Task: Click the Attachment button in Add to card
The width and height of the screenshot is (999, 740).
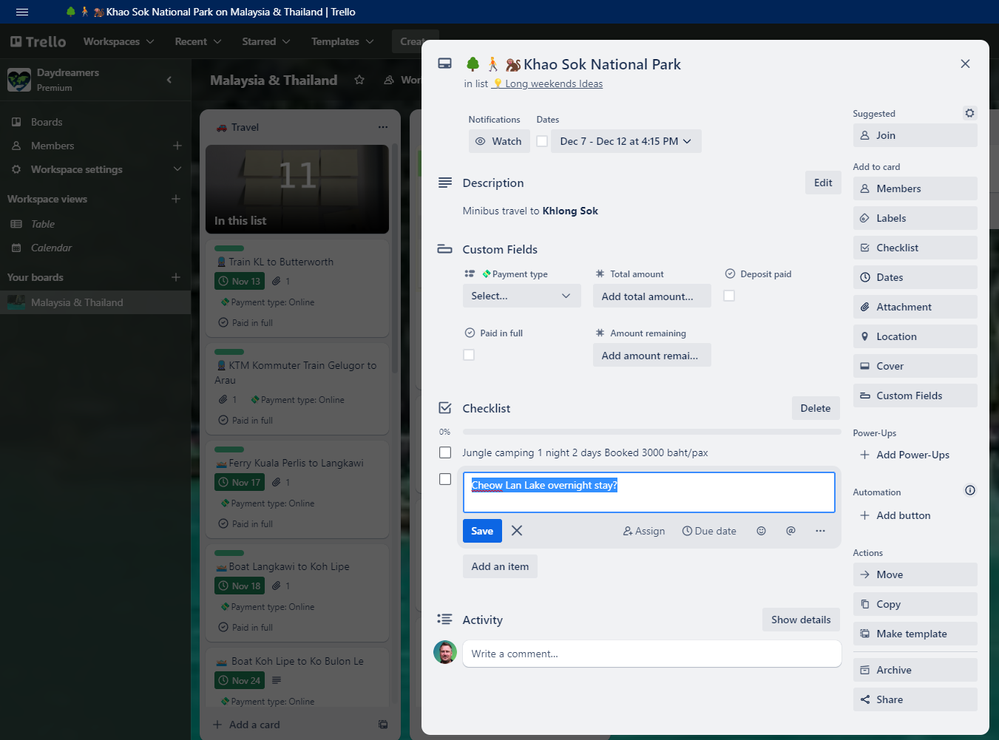Action: (x=915, y=307)
